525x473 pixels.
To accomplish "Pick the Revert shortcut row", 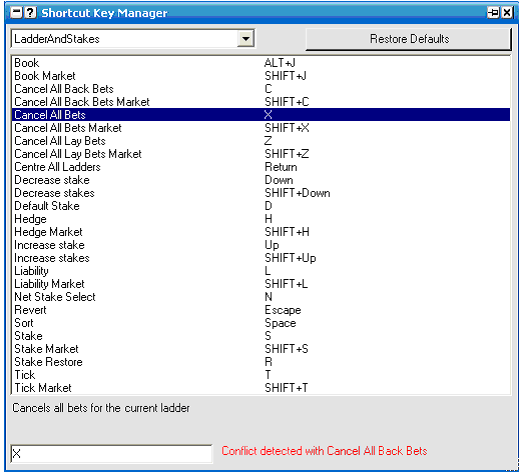I will coord(261,310).
